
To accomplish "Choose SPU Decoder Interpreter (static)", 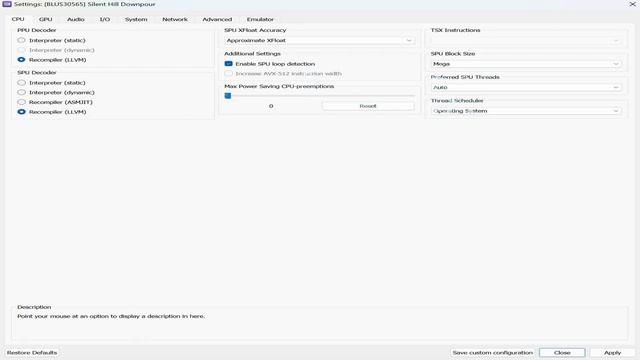I will click(51, 82).
